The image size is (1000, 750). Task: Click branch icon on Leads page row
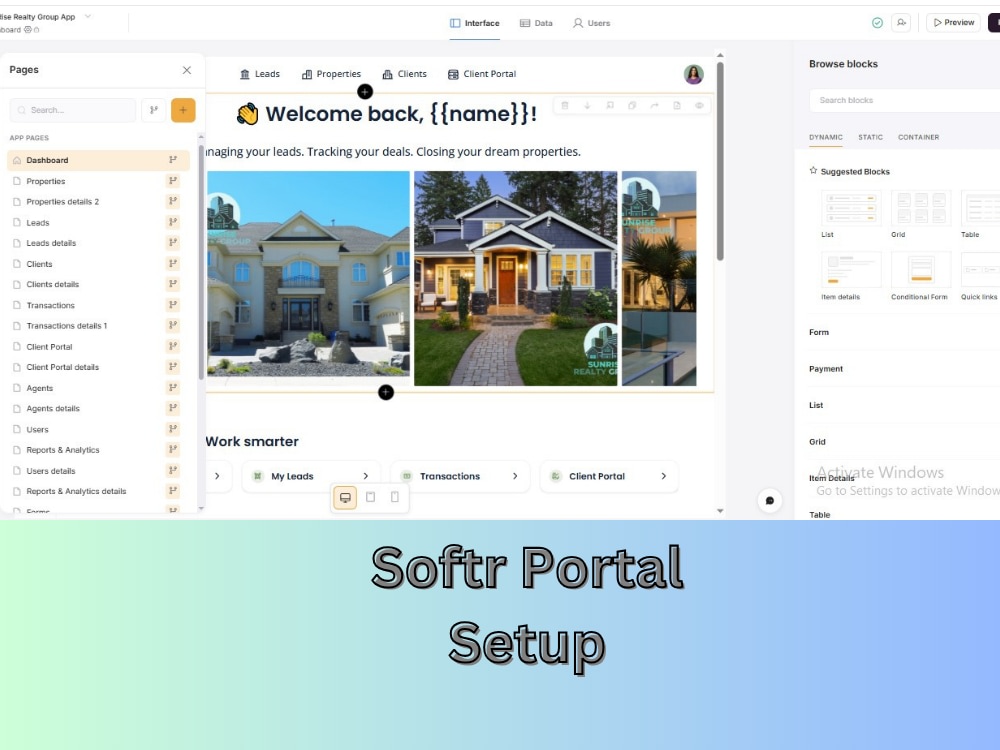pyautogui.click(x=173, y=222)
